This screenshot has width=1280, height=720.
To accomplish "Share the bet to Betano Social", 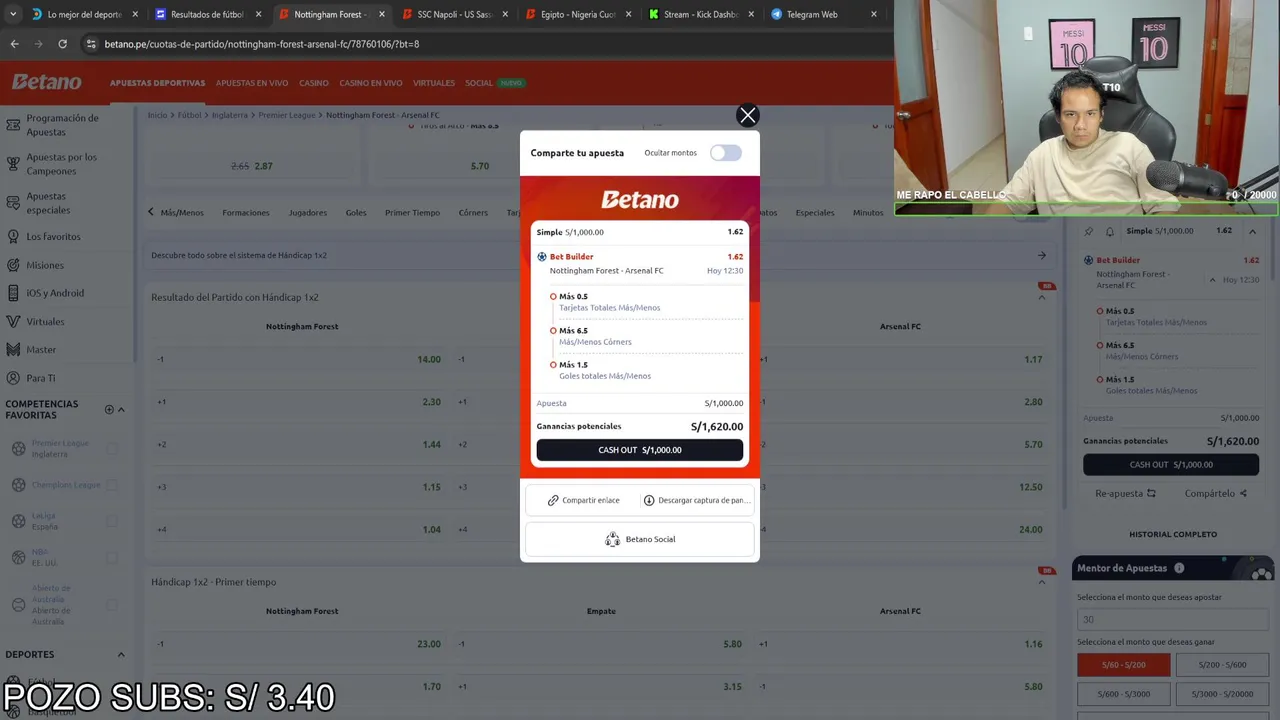I will click(640, 539).
